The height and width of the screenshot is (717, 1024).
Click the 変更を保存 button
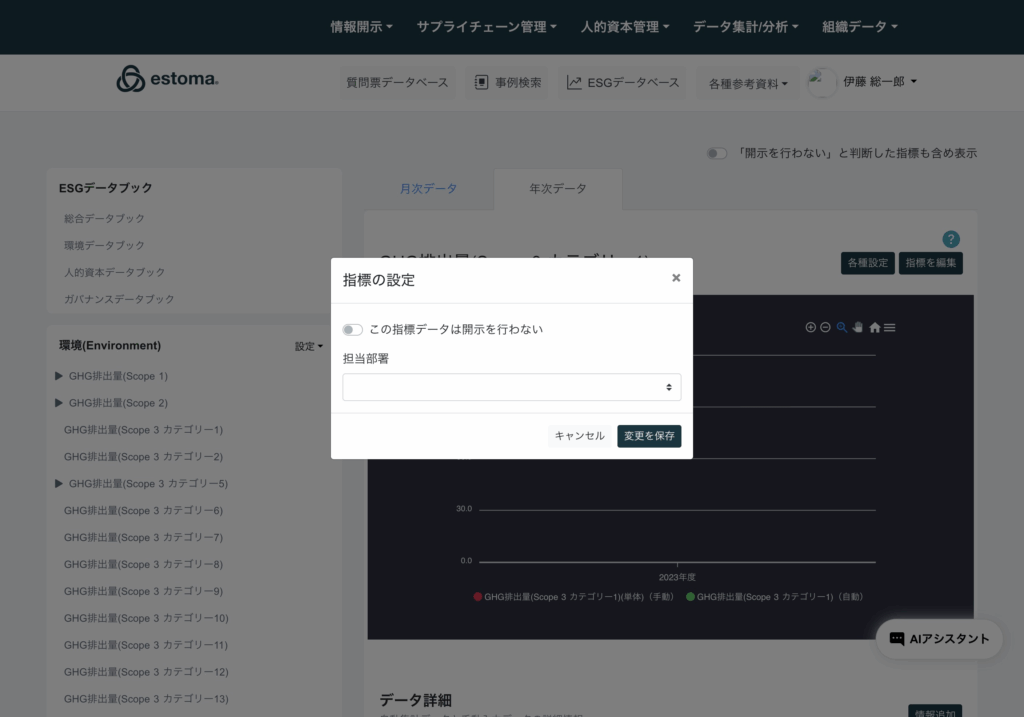[649, 436]
